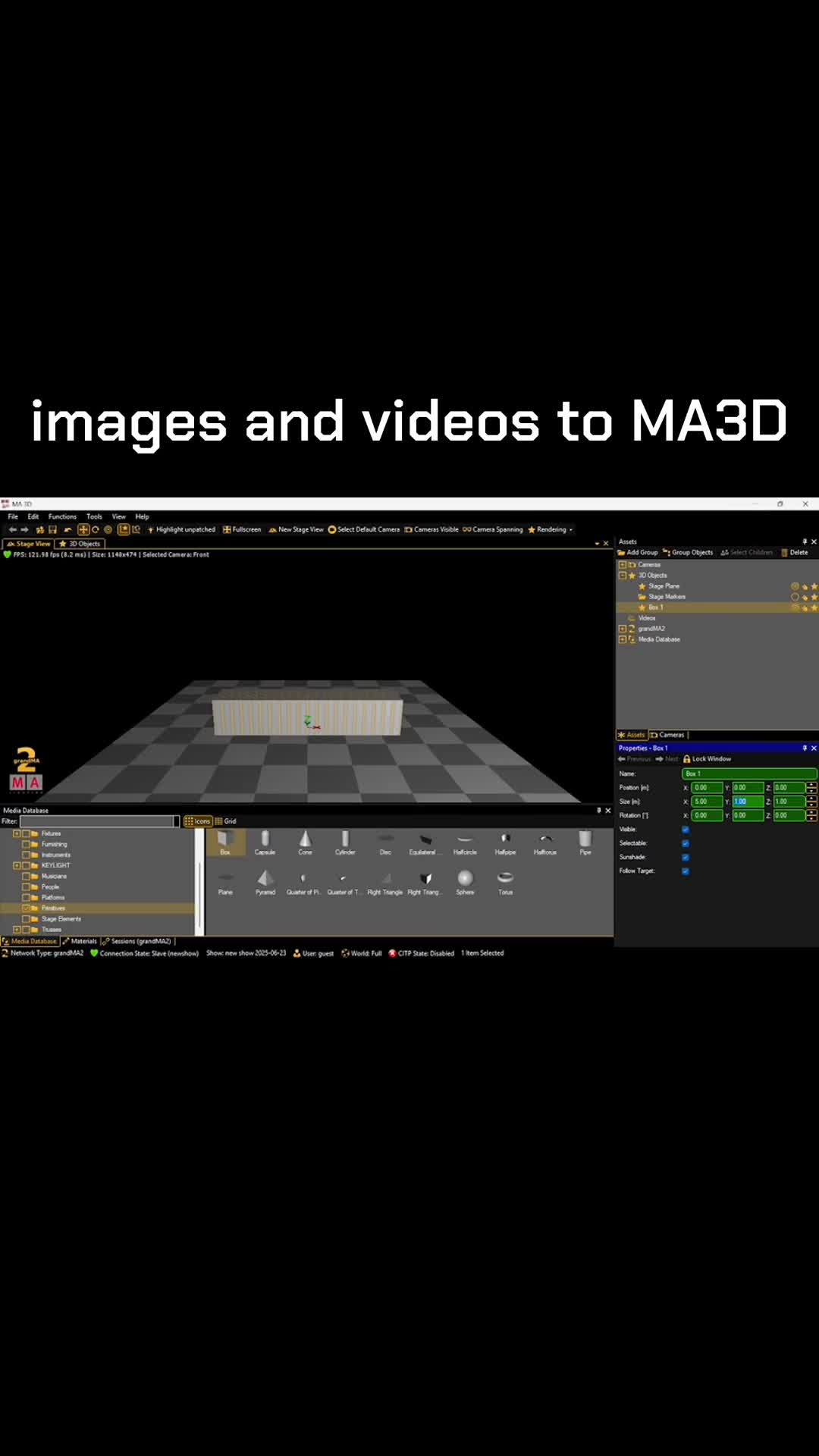
Task: Select the Sphere primitive icon
Action: coord(465,883)
